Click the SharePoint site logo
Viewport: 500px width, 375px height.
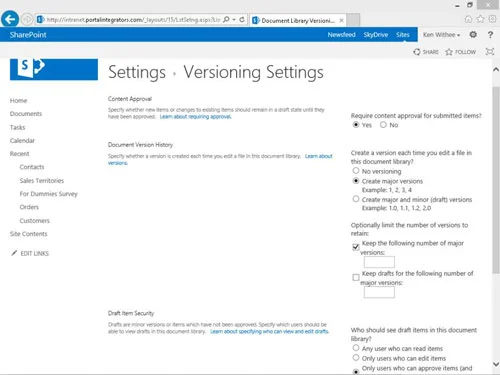pyautogui.click(x=54, y=69)
